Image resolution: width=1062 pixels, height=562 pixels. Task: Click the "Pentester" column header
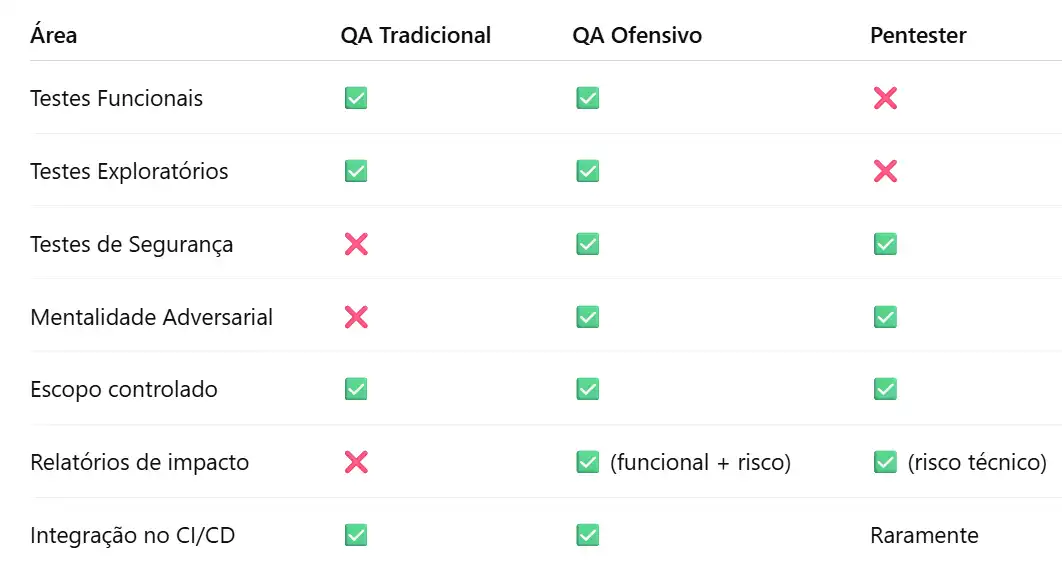(918, 35)
